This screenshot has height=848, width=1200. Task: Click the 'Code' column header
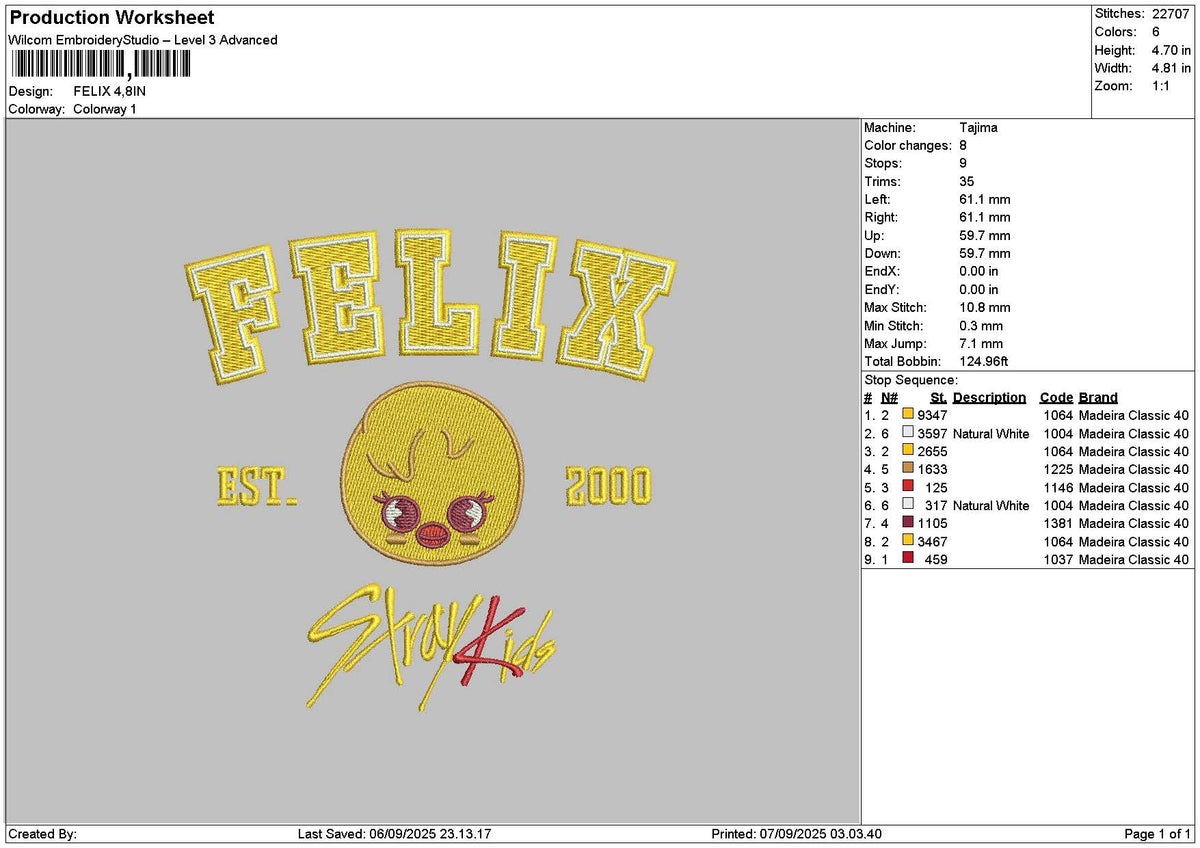1056,397
